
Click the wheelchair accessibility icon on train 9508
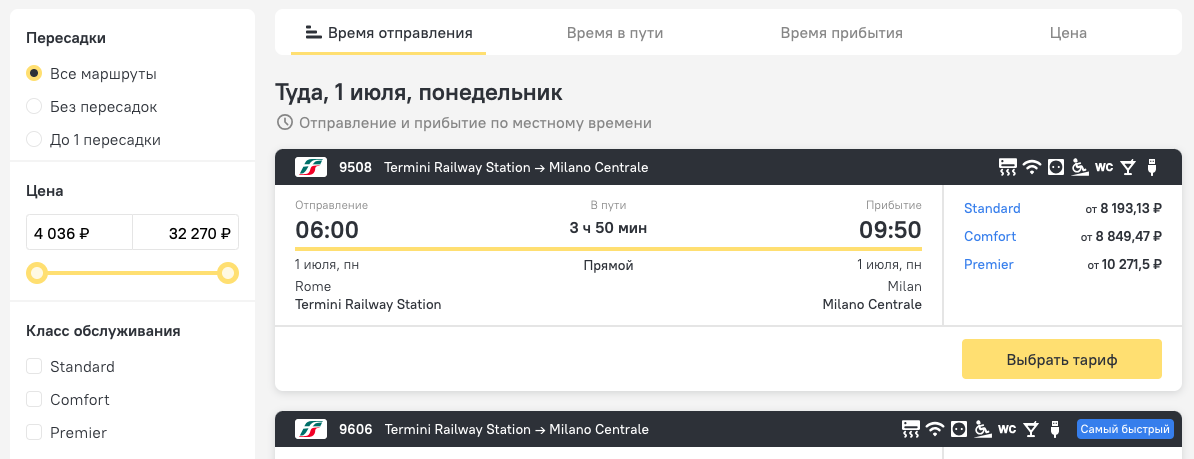point(1079,167)
